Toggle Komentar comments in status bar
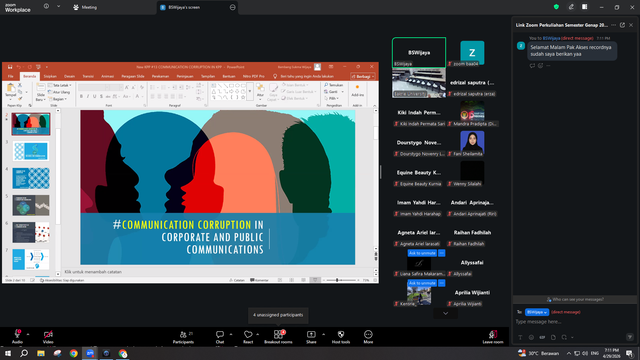Screen dimensions: 640x360 [260, 280]
